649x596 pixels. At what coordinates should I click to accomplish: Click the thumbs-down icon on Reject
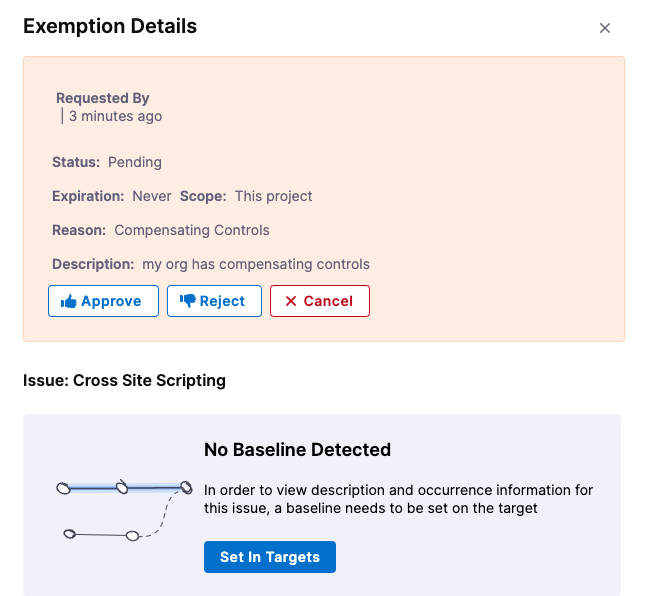(x=187, y=301)
